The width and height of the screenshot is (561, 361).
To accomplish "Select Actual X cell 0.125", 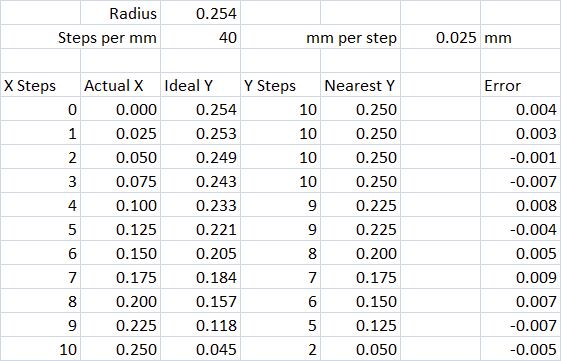I will pos(121,229).
